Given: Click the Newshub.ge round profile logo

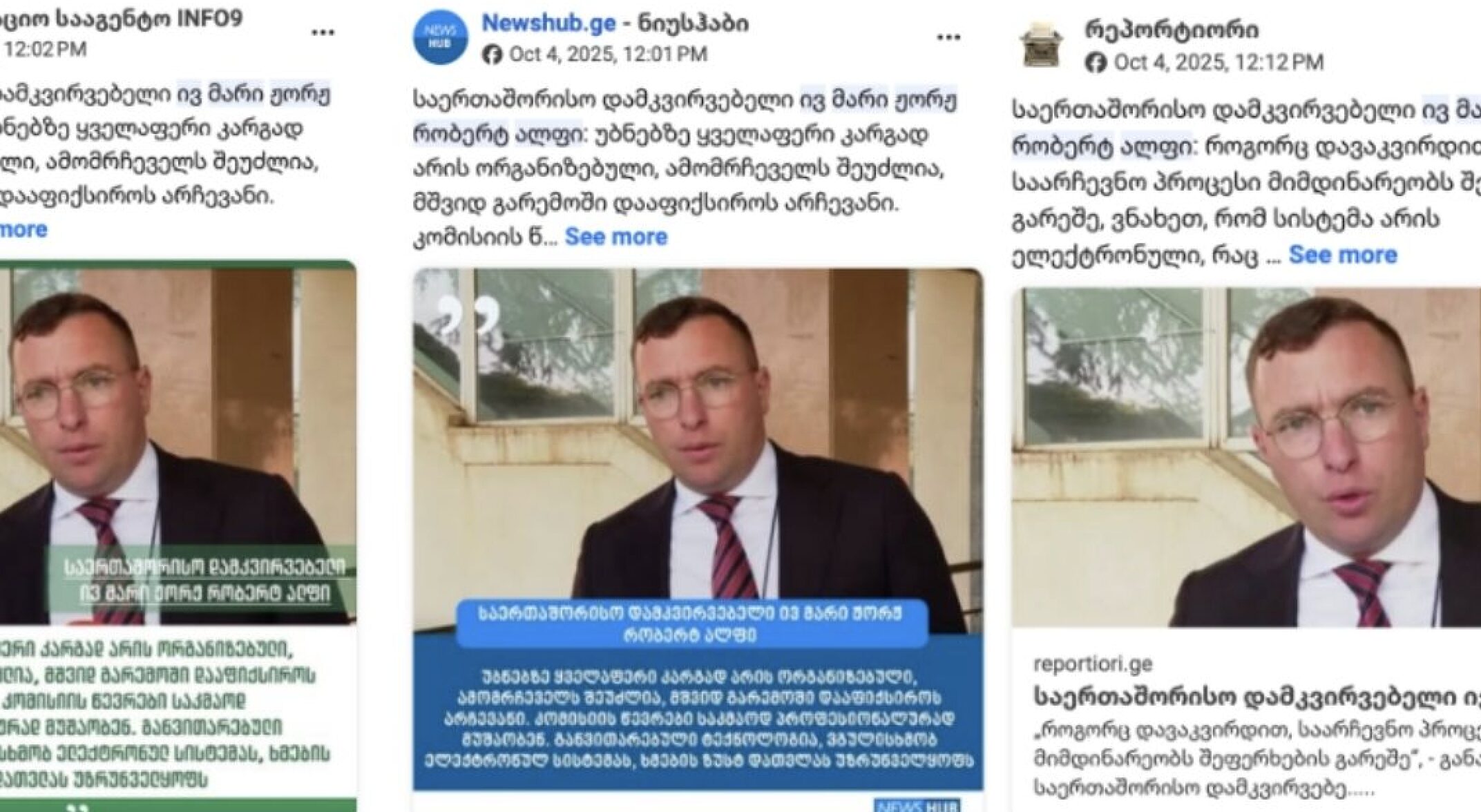Looking at the screenshot, I should [440, 37].
